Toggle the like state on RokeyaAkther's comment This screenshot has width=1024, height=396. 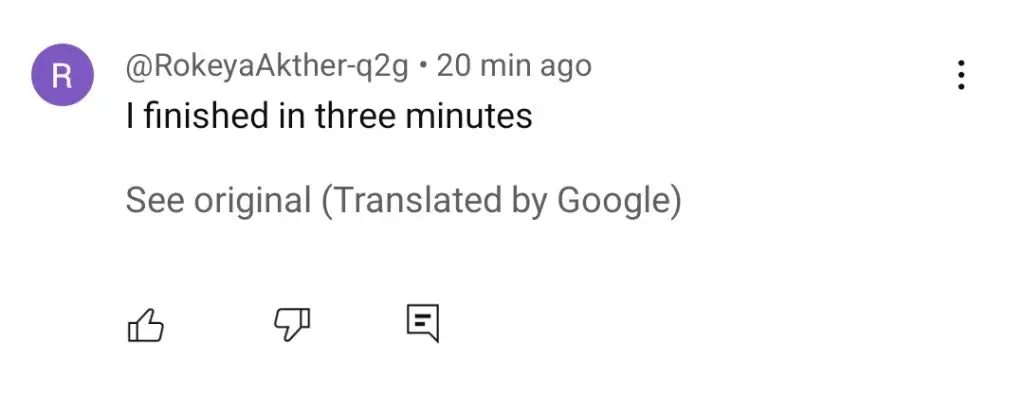(145, 325)
